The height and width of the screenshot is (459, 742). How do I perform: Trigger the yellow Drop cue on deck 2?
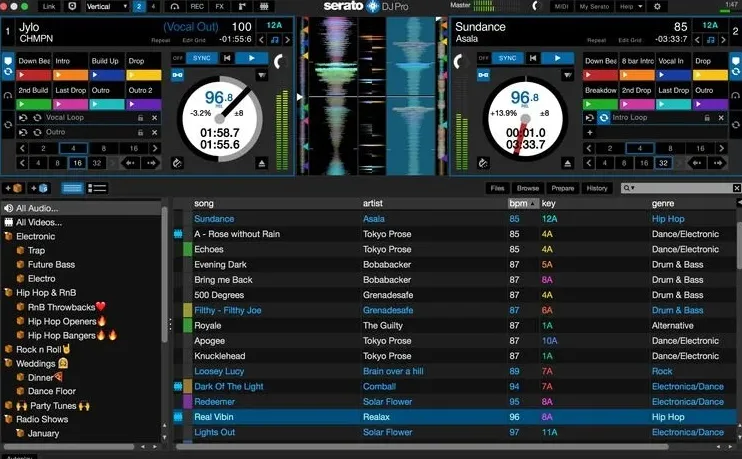pyautogui.click(x=710, y=75)
